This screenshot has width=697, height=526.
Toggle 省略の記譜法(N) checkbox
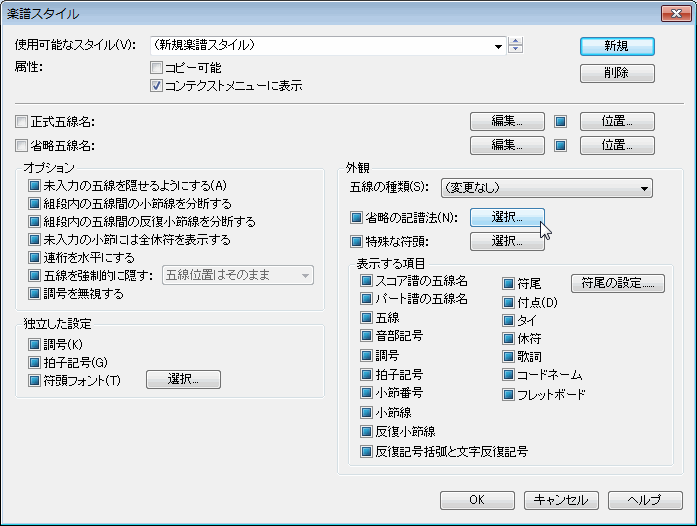click(x=356, y=217)
